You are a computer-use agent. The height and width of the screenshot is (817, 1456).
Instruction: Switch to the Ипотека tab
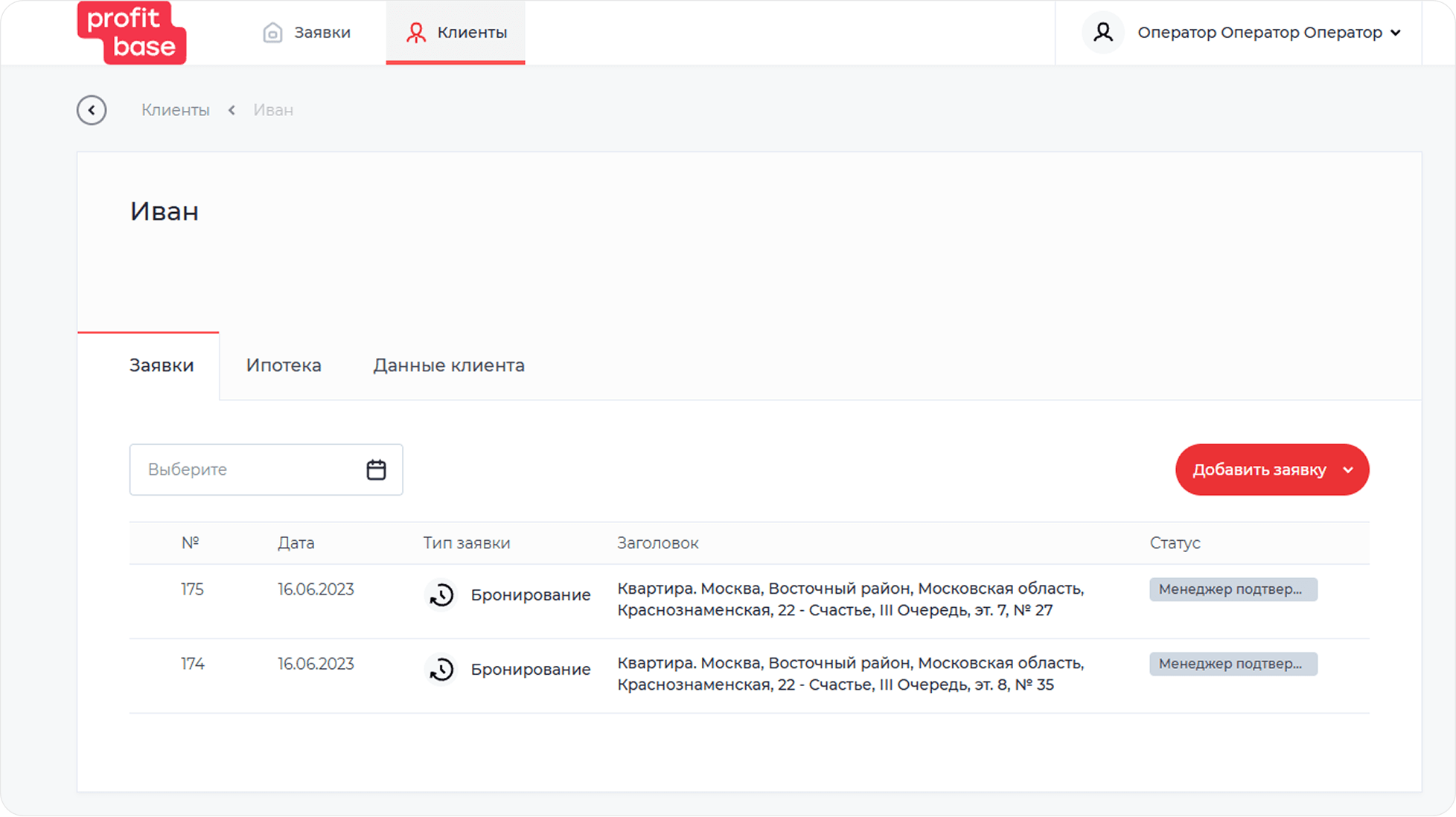[284, 365]
